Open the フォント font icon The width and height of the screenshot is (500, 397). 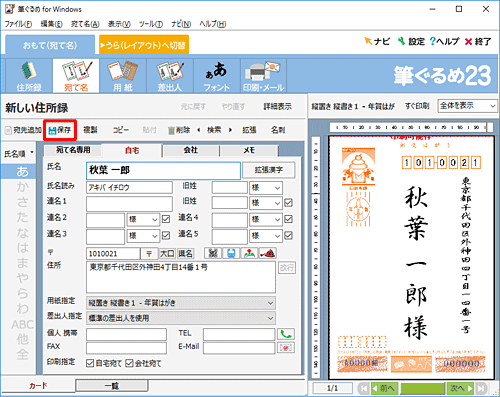217,76
